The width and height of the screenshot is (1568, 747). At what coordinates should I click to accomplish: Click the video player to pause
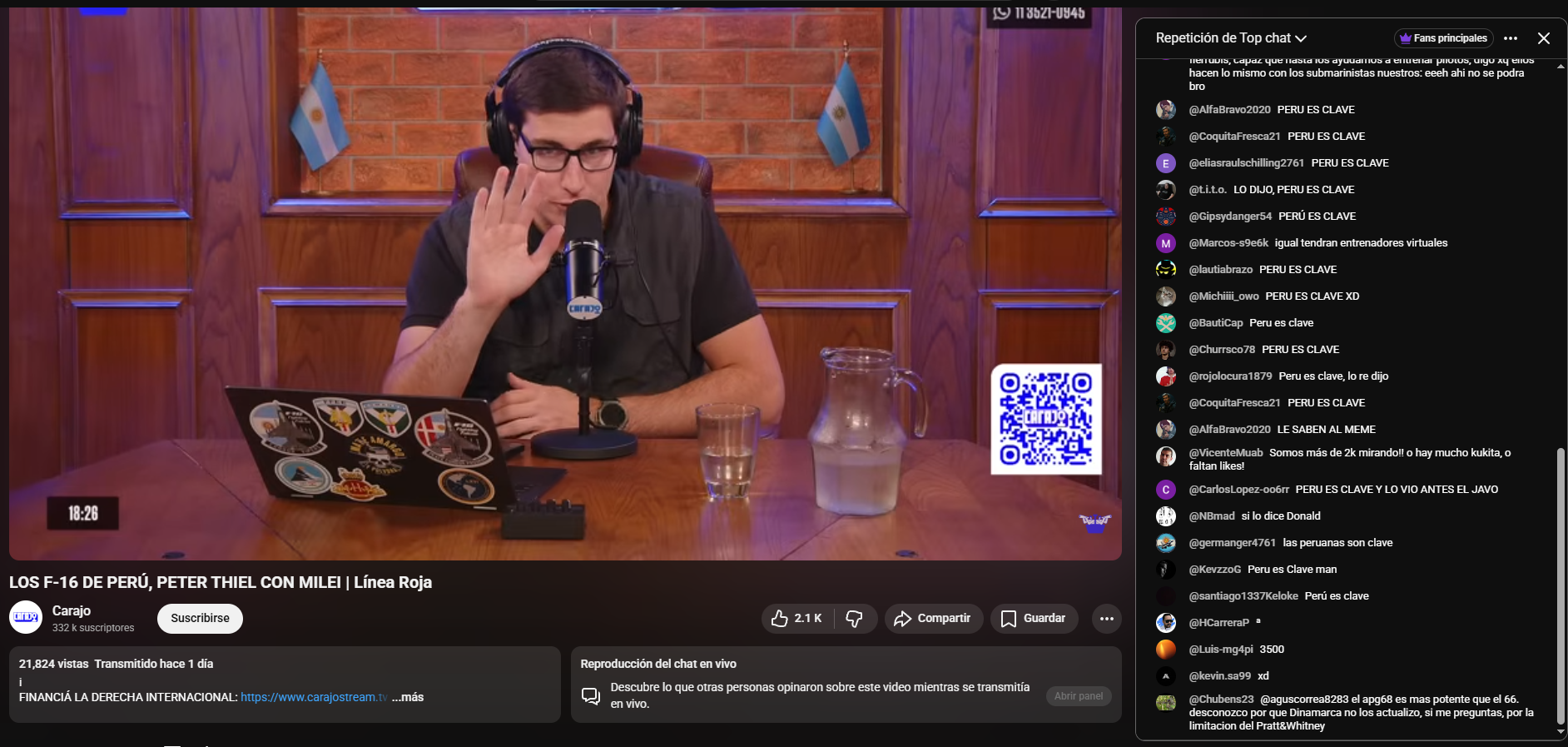click(x=565, y=283)
